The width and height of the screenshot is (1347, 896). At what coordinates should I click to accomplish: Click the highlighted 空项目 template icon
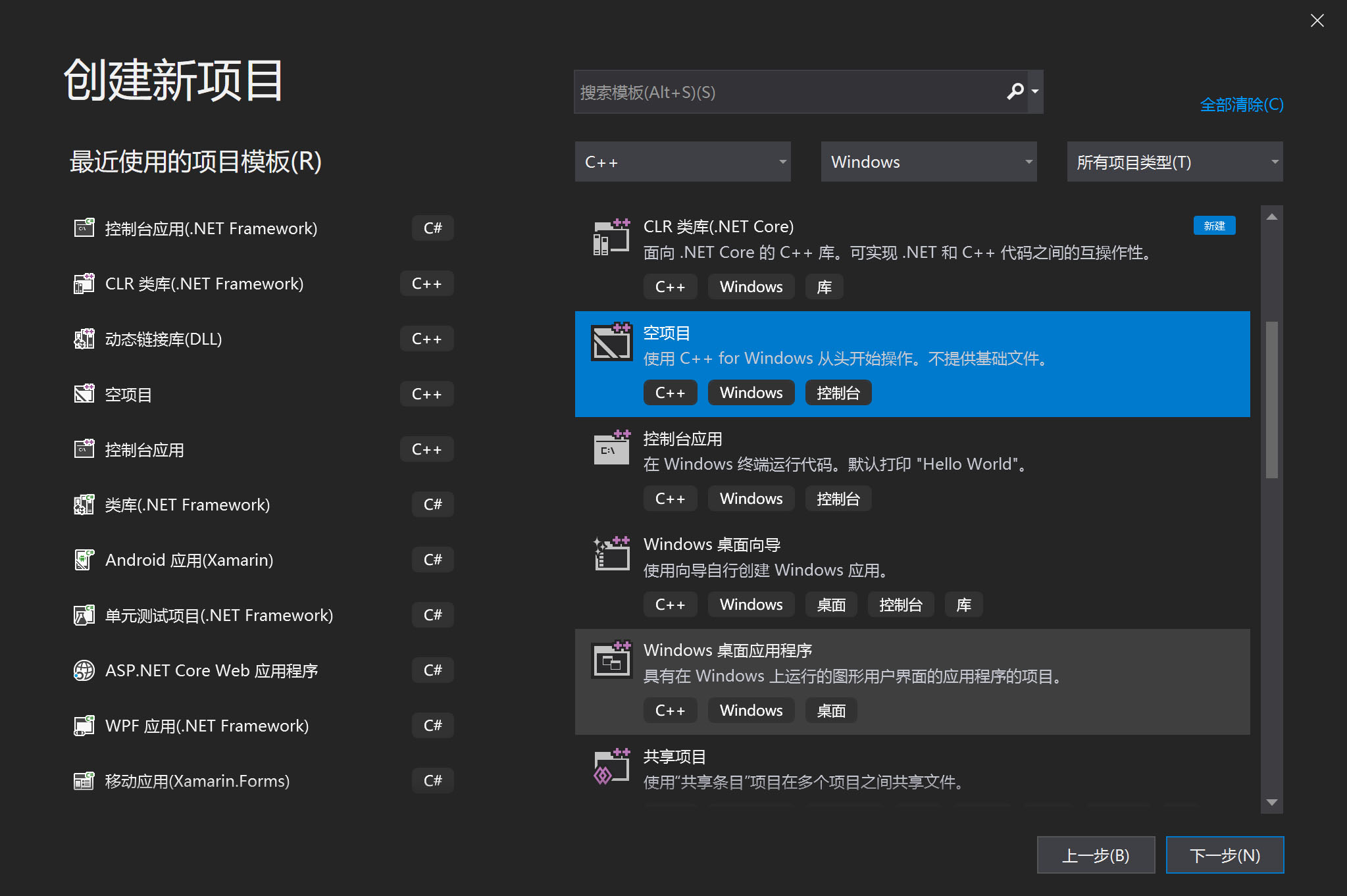pos(611,341)
